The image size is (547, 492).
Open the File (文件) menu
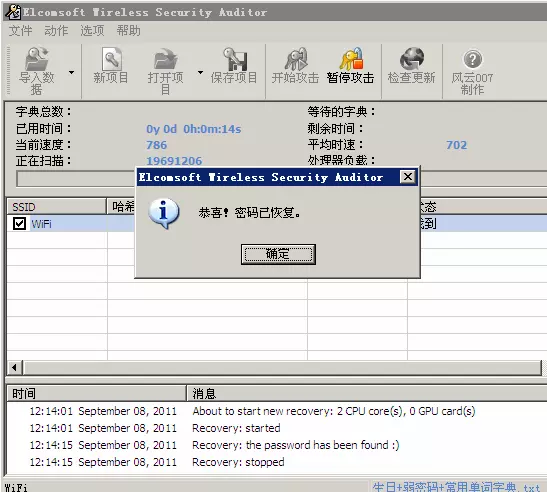click(x=20, y=31)
